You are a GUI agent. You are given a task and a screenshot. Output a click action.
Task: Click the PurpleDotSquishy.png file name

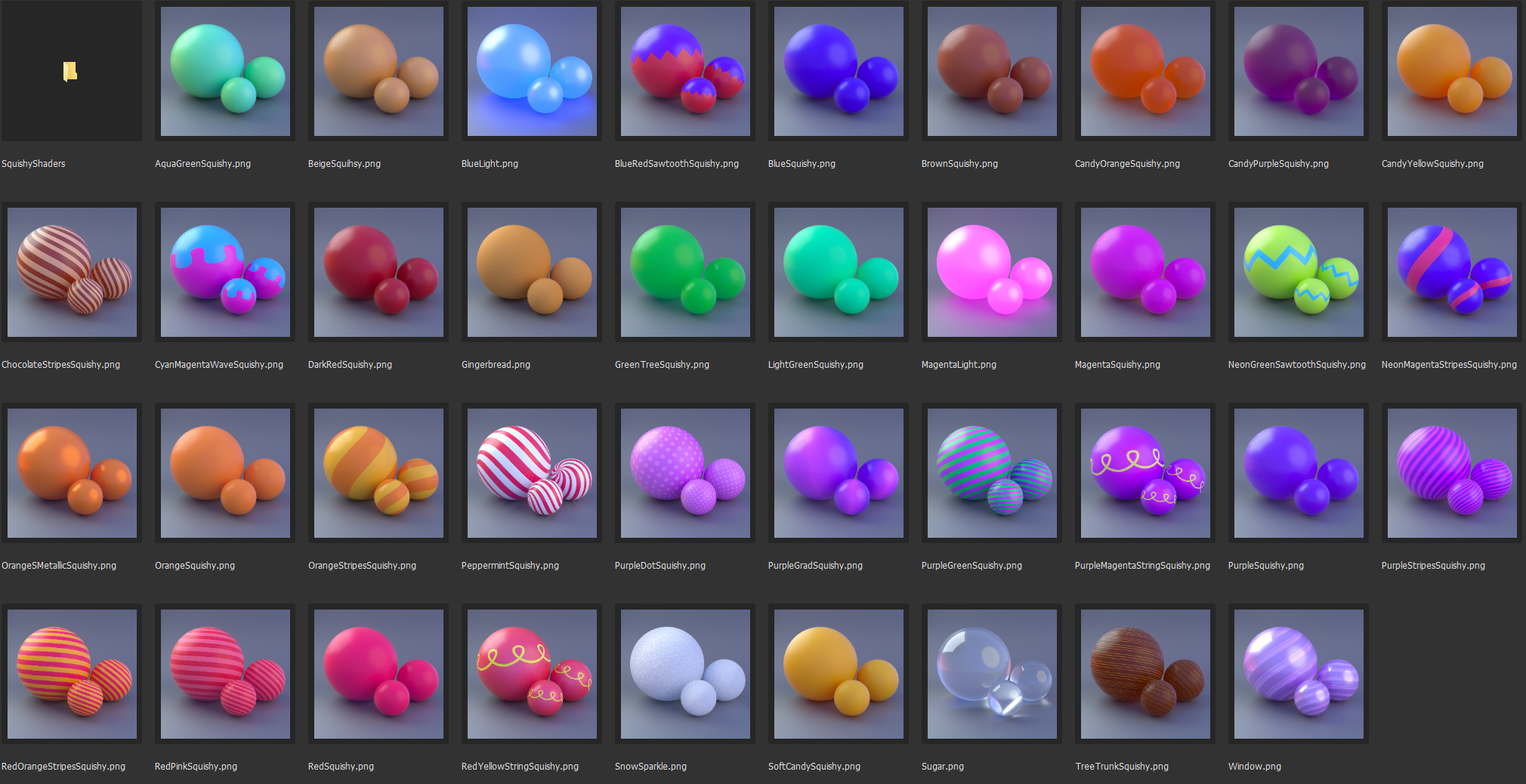[x=660, y=566]
